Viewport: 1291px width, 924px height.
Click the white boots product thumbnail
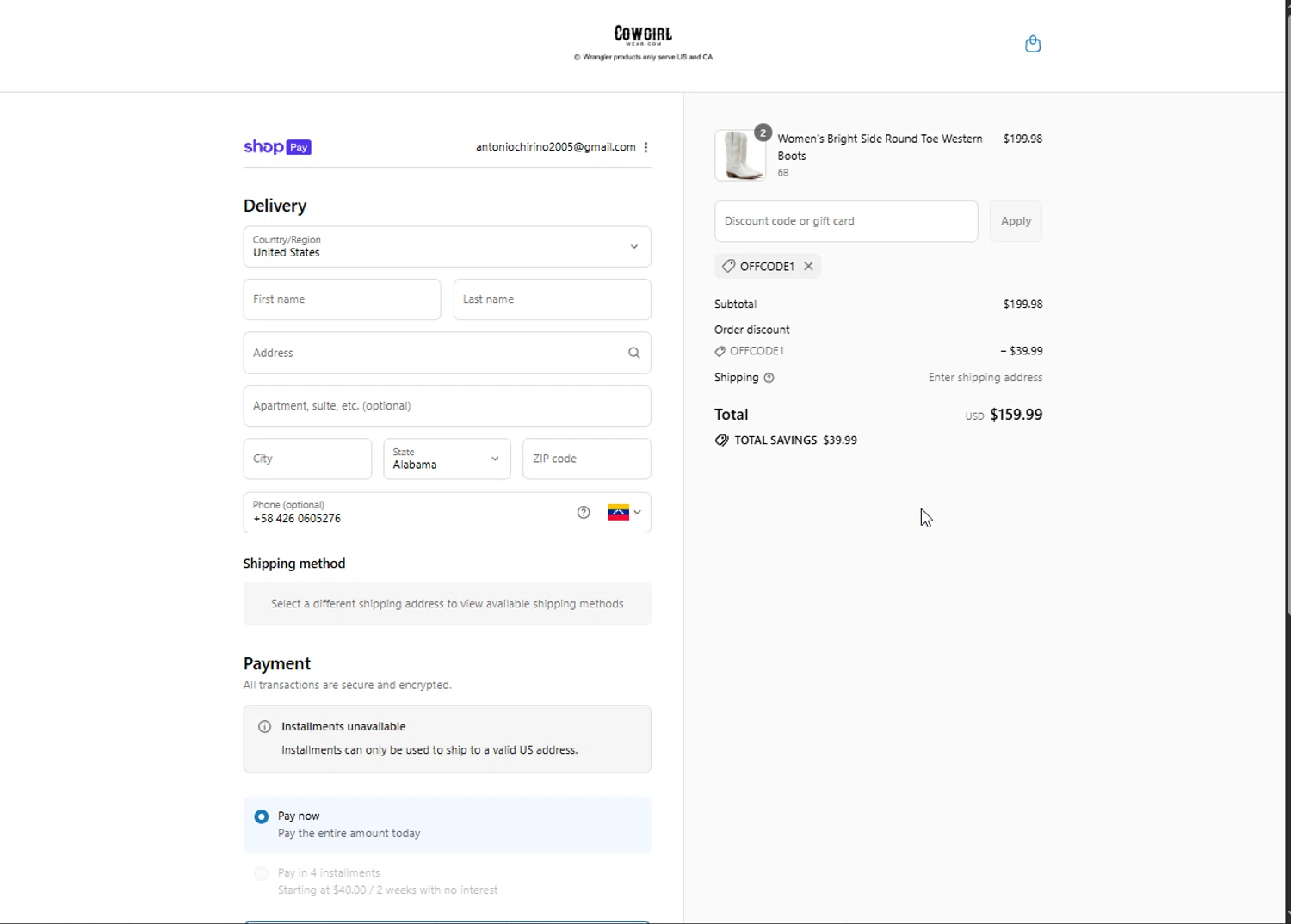point(740,155)
